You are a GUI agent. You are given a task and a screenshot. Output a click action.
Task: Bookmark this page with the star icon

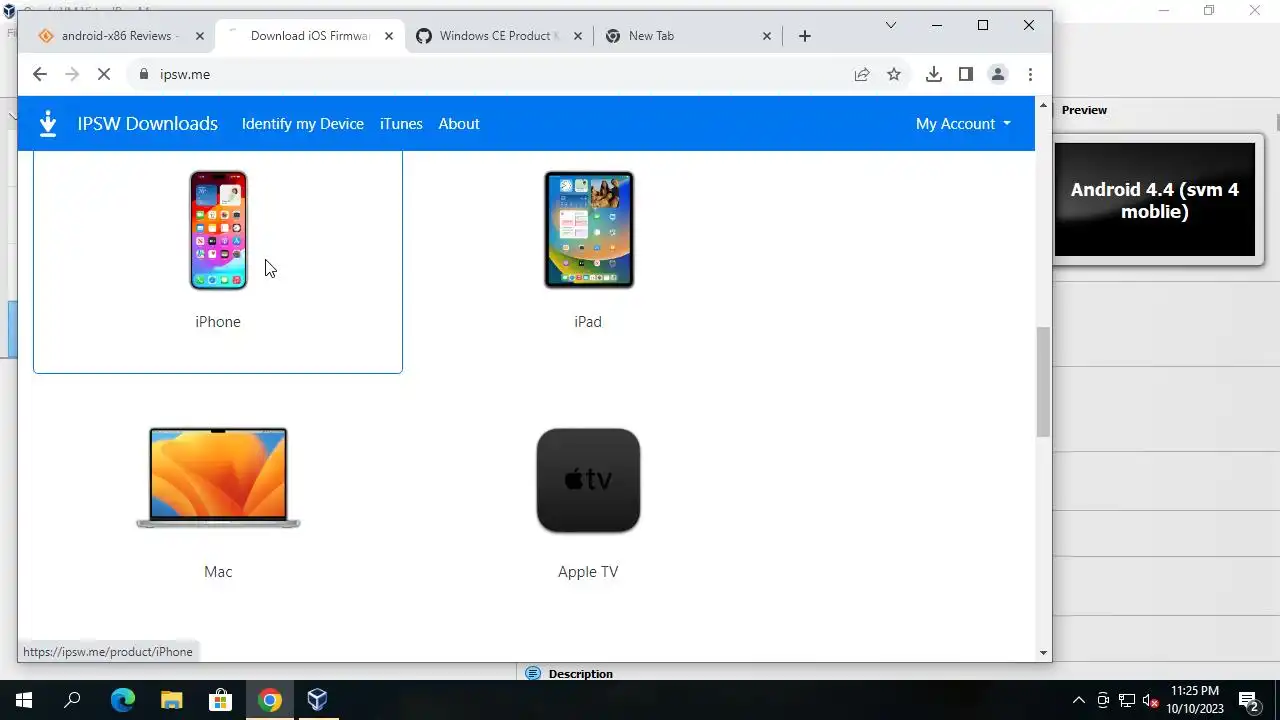click(894, 74)
